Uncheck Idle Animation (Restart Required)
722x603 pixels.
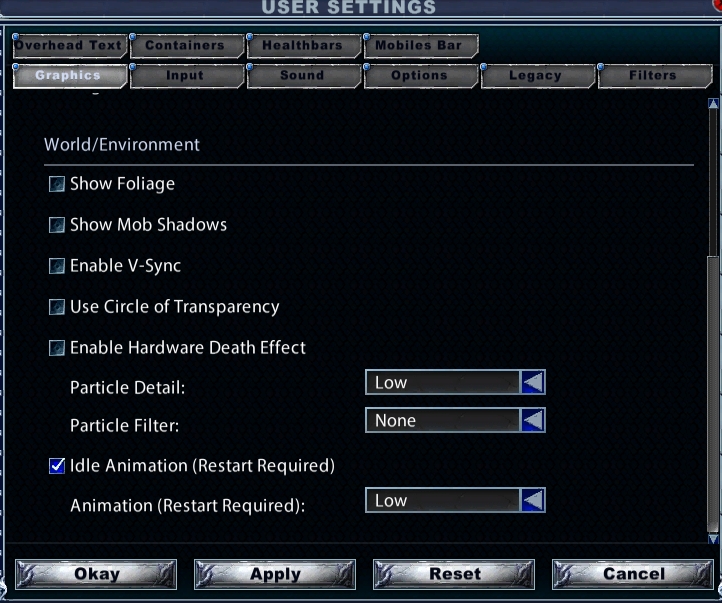pyautogui.click(x=57, y=466)
